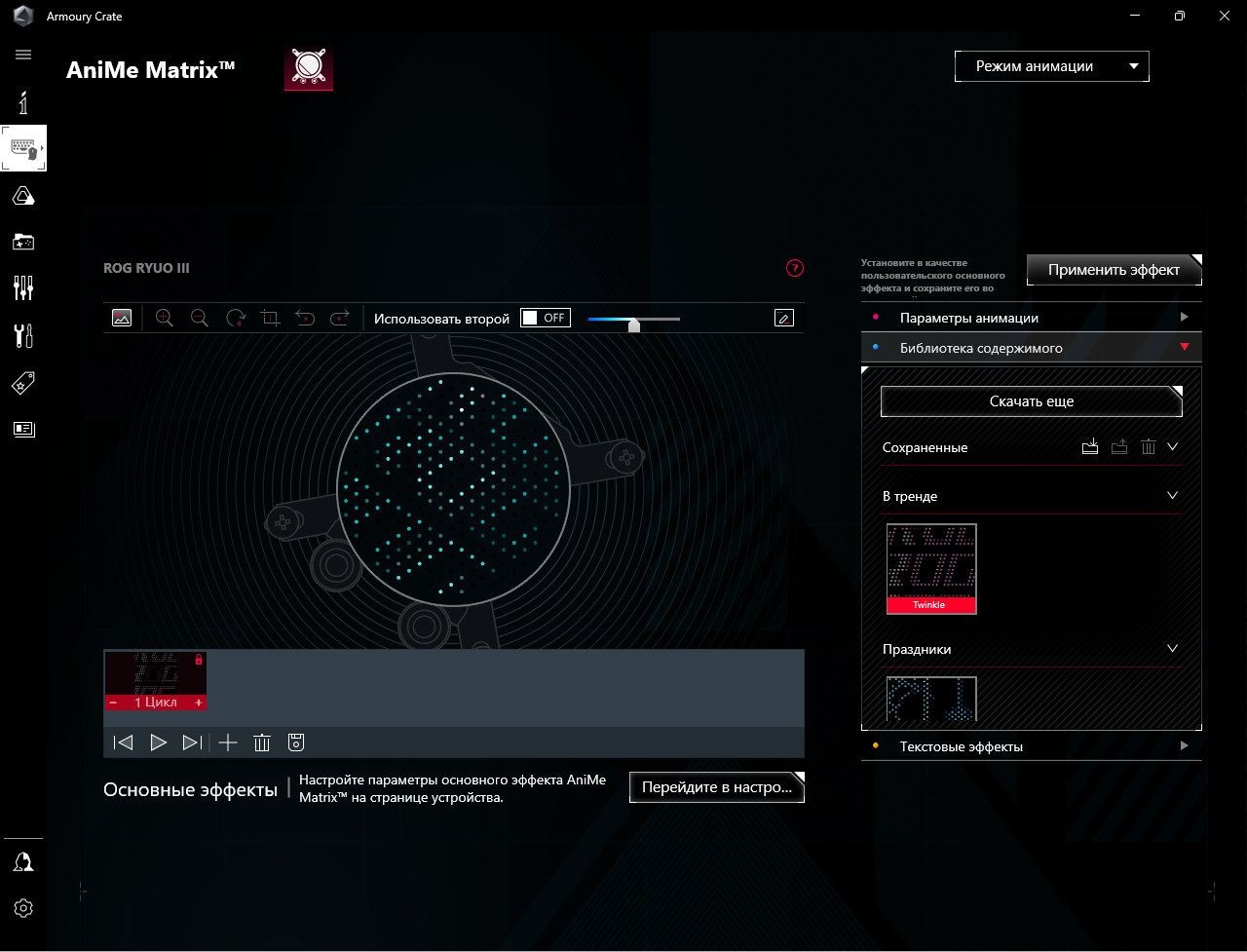Click the Основные эффекты heading
The image size is (1247, 952).
[190, 789]
